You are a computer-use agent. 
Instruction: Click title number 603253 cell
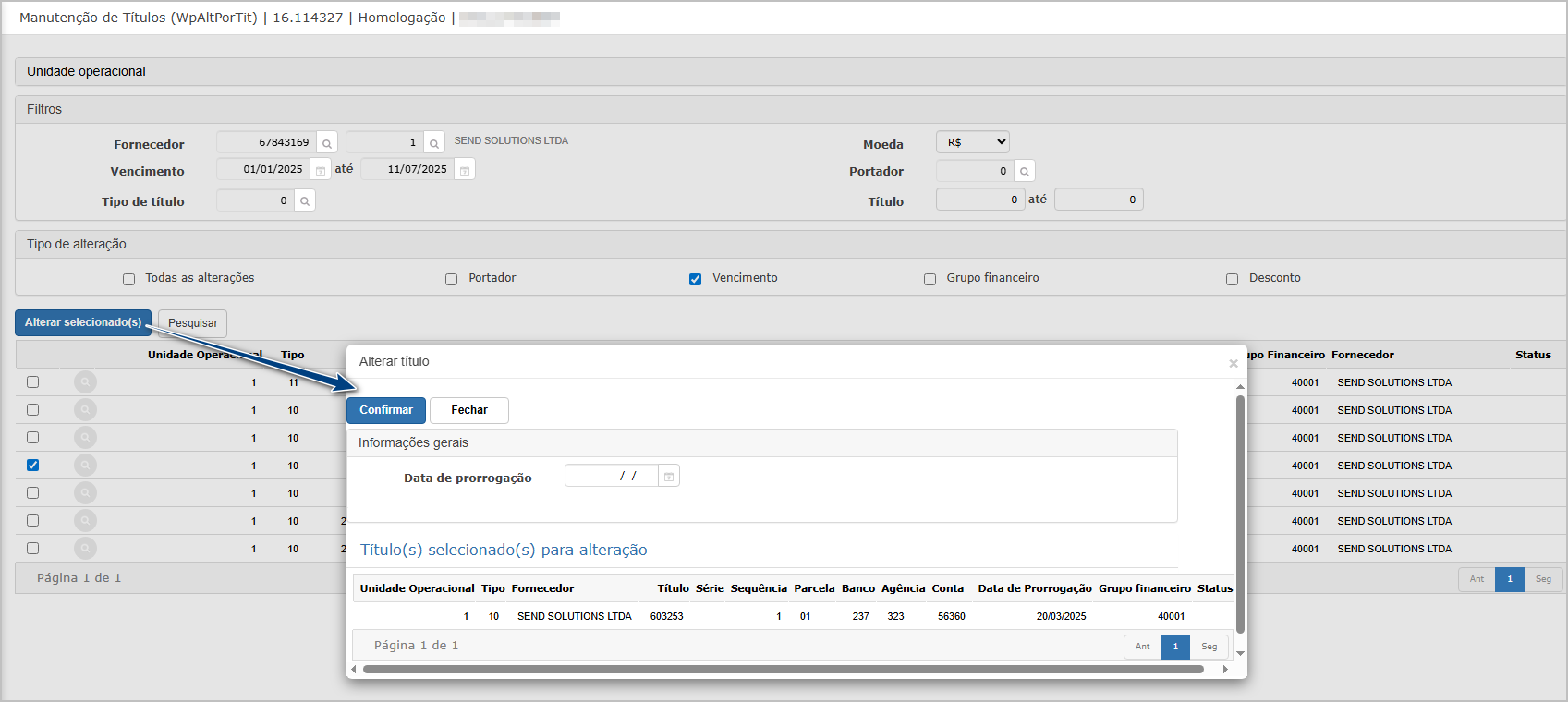point(667,616)
